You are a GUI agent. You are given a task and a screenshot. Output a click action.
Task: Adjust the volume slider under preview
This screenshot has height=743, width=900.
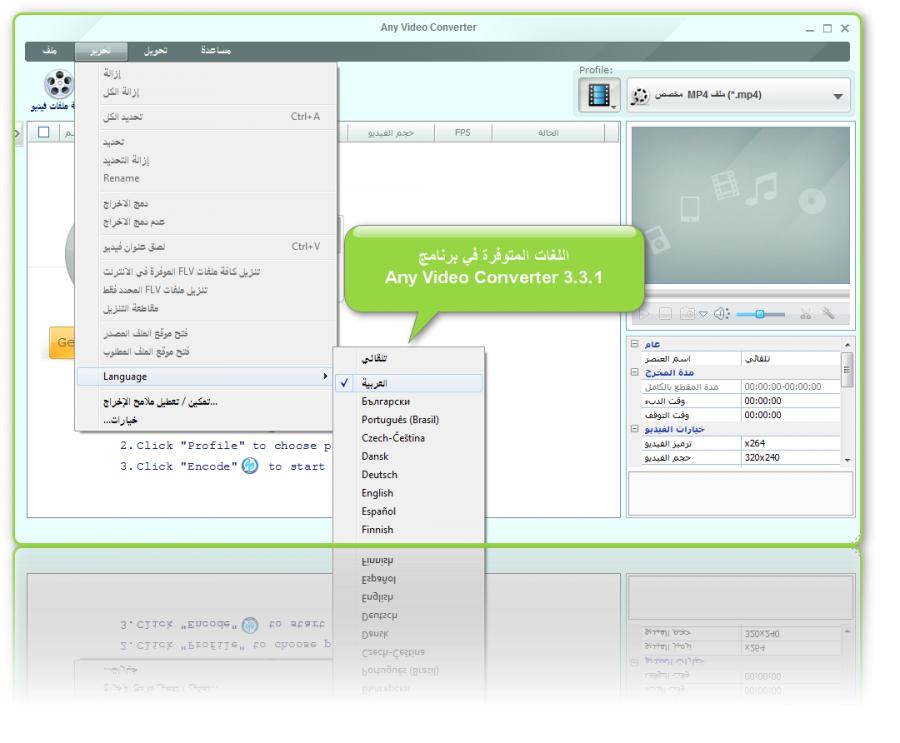pos(760,314)
